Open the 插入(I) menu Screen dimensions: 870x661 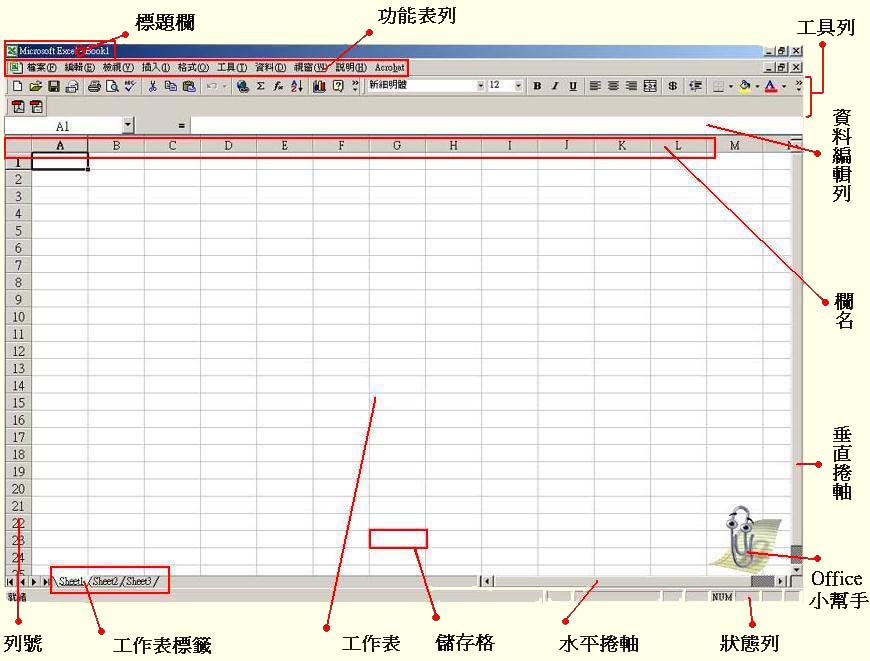click(155, 67)
